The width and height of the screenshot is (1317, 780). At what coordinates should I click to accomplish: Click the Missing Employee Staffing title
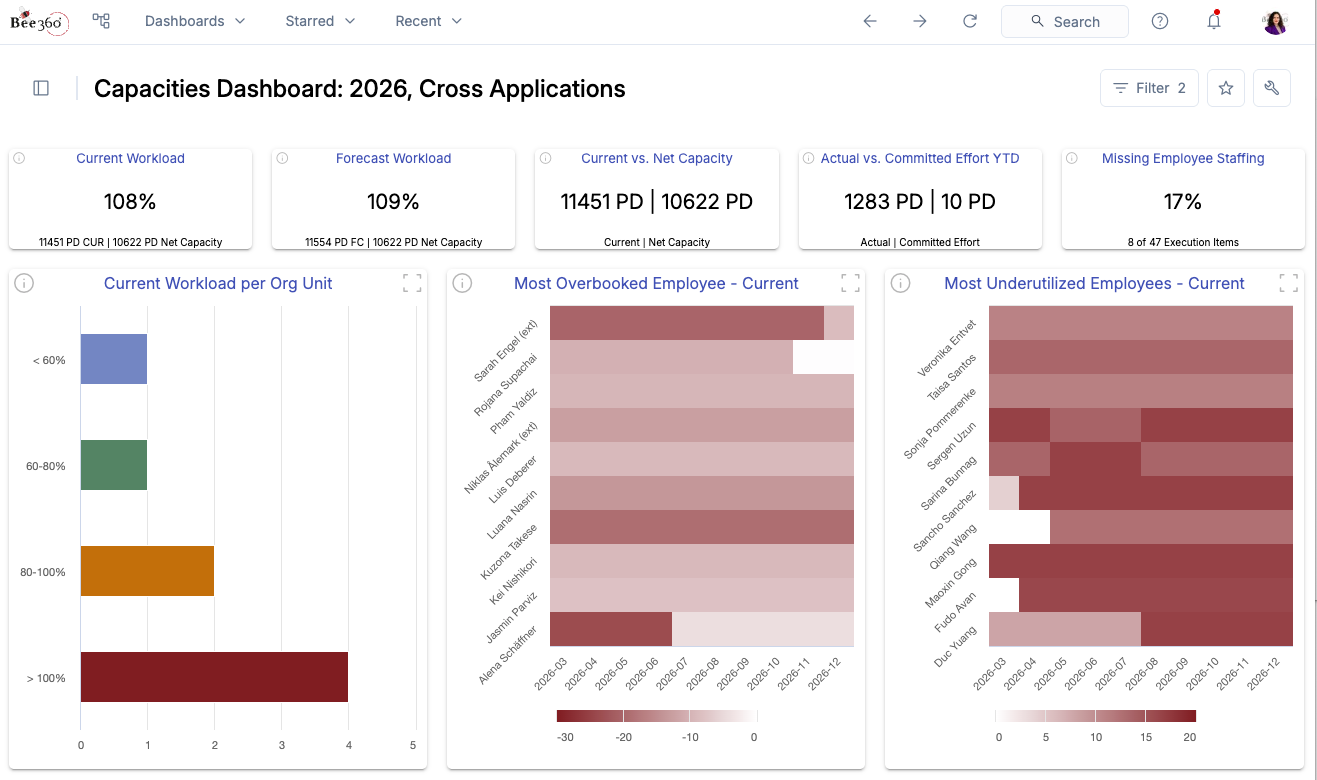coord(1183,158)
